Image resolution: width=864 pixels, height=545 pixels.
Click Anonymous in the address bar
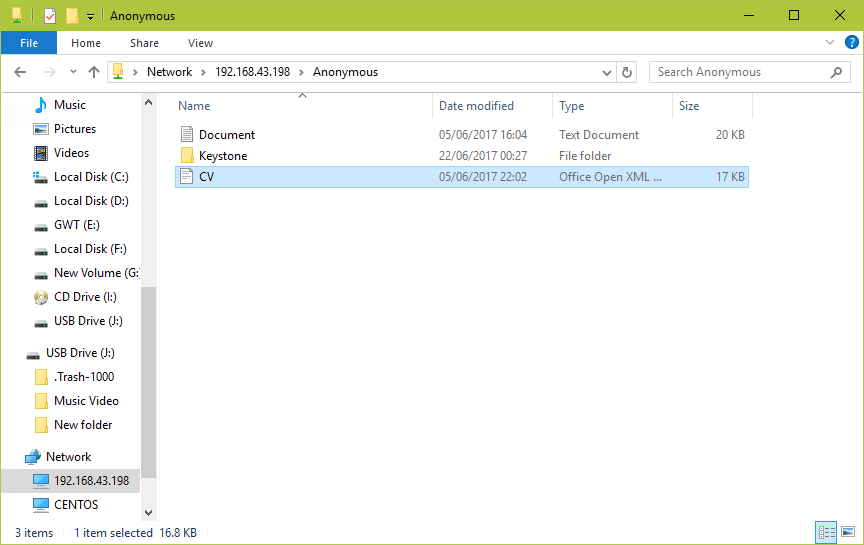[345, 72]
